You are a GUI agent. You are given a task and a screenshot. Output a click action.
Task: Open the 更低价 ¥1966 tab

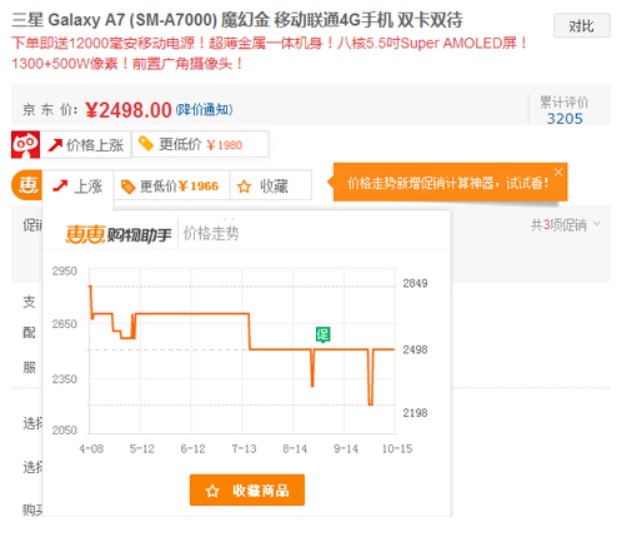(x=169, y=186)
